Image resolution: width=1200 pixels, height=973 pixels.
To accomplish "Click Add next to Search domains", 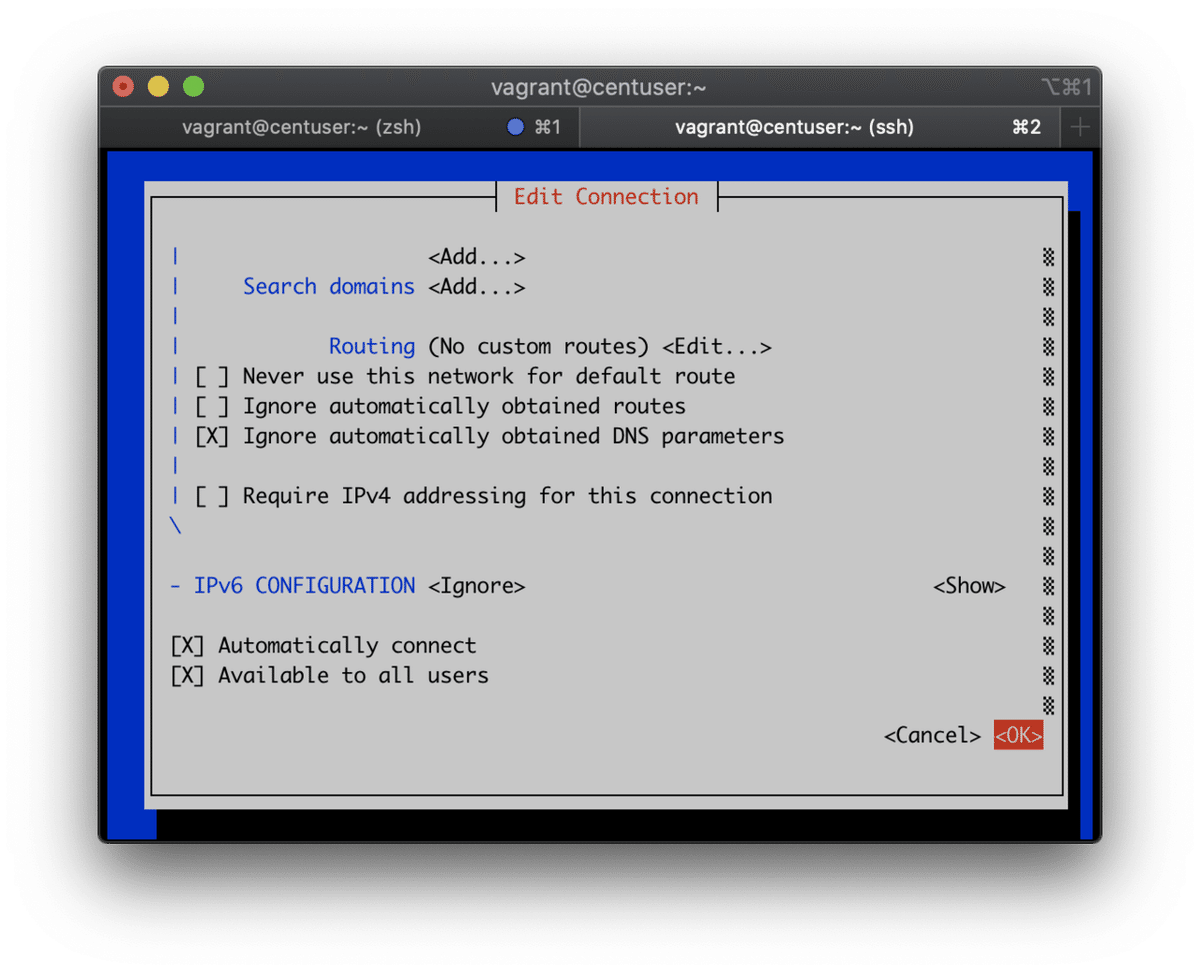I will tap(476, 287).
